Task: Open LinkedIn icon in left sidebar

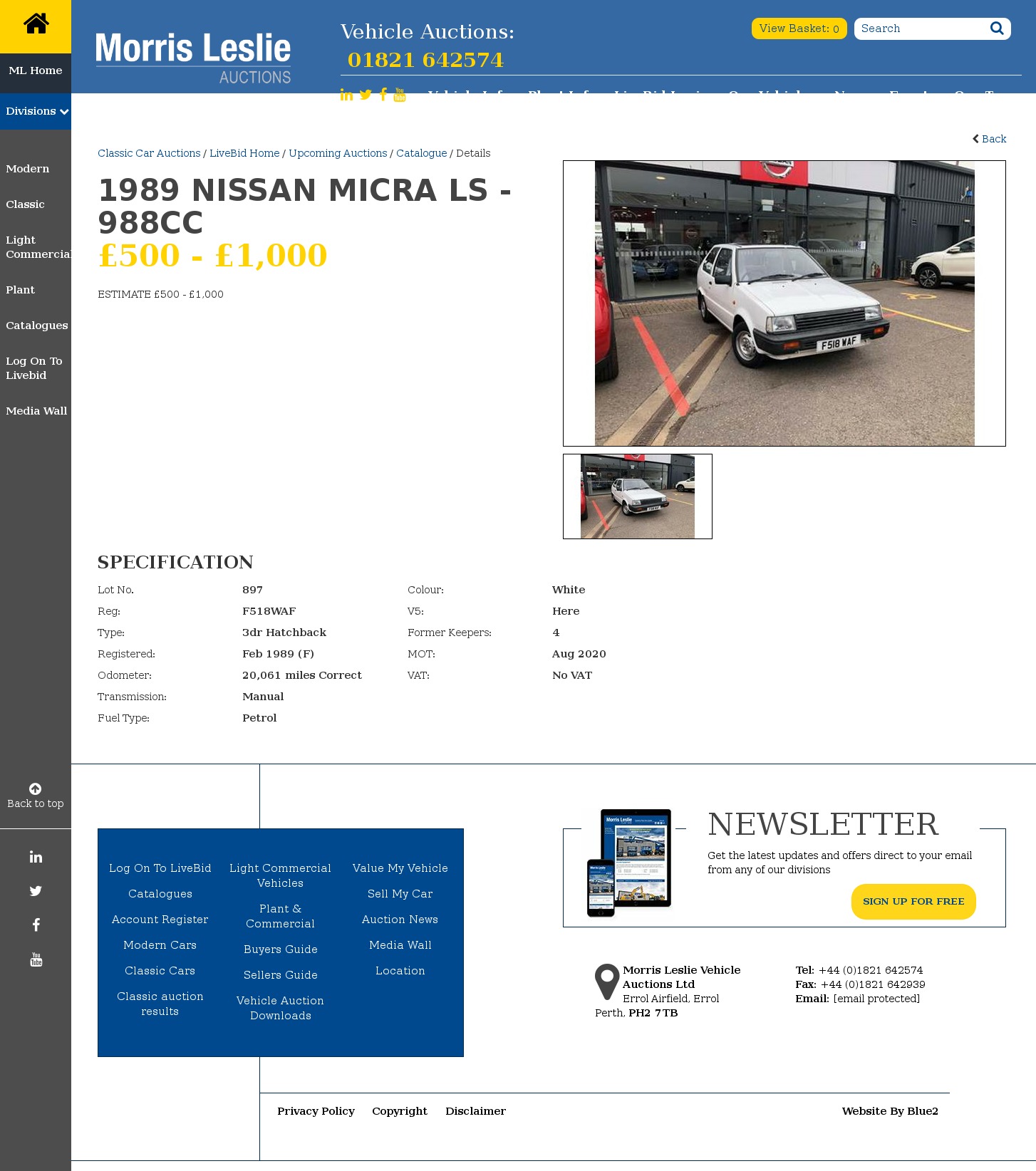Action: [36, 857]
